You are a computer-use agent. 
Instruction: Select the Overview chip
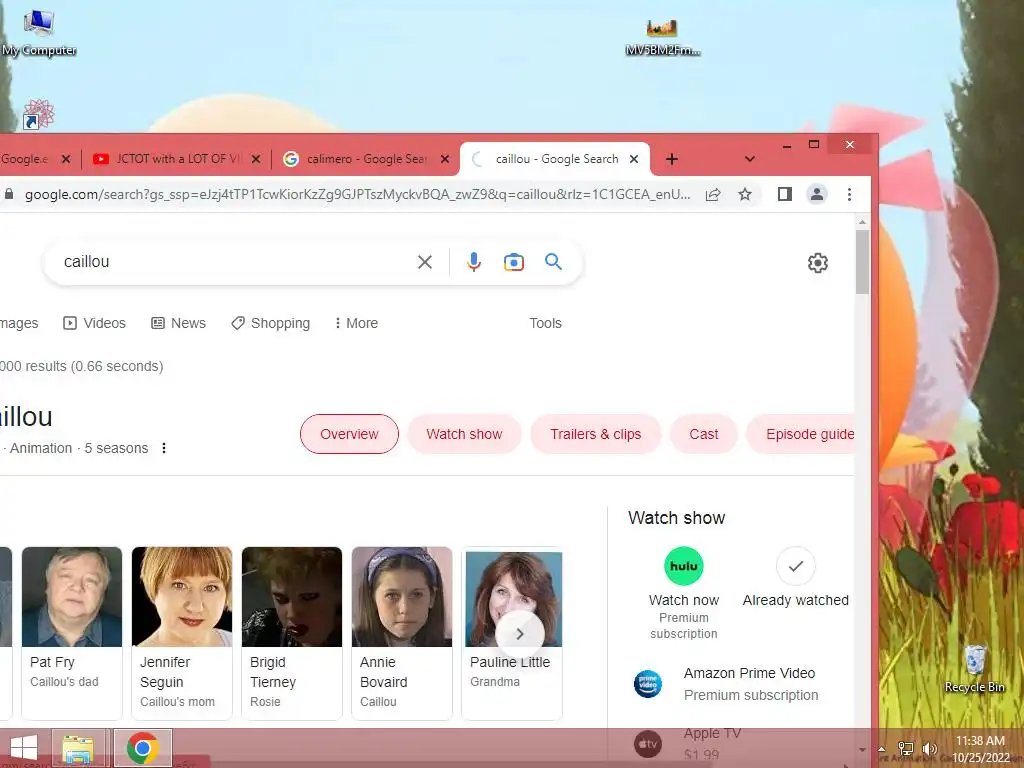pyautogui.click(x=349, y=434)
